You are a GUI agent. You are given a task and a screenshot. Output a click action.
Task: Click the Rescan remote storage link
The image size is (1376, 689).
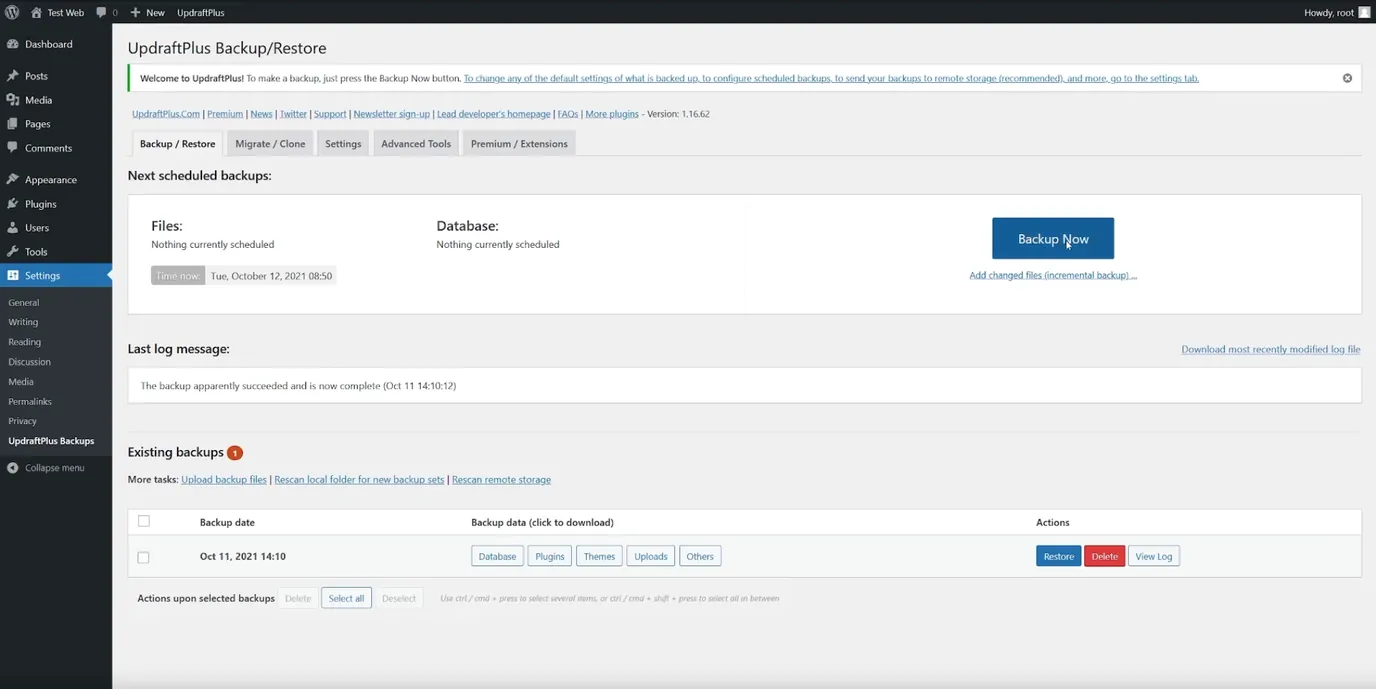click(501, 479)
